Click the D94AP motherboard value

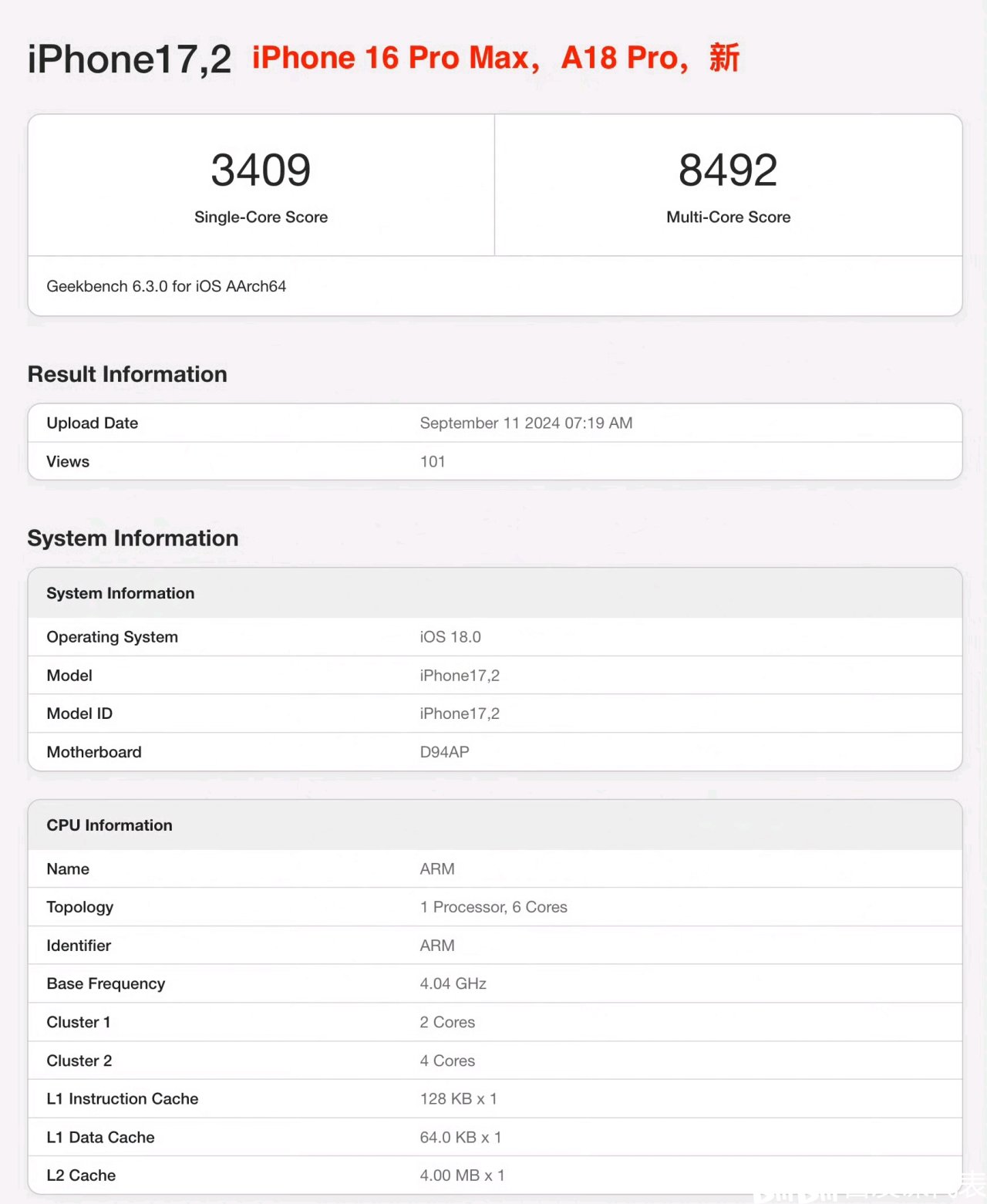click(x=444, y=752)
